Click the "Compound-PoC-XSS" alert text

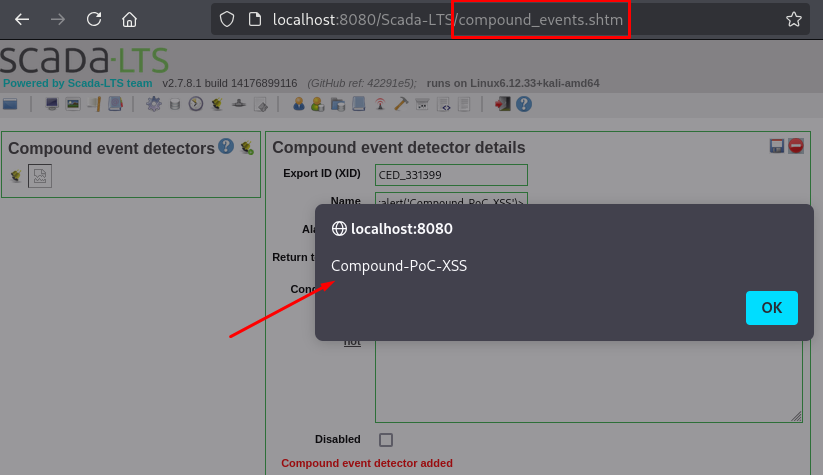point(399,266)
